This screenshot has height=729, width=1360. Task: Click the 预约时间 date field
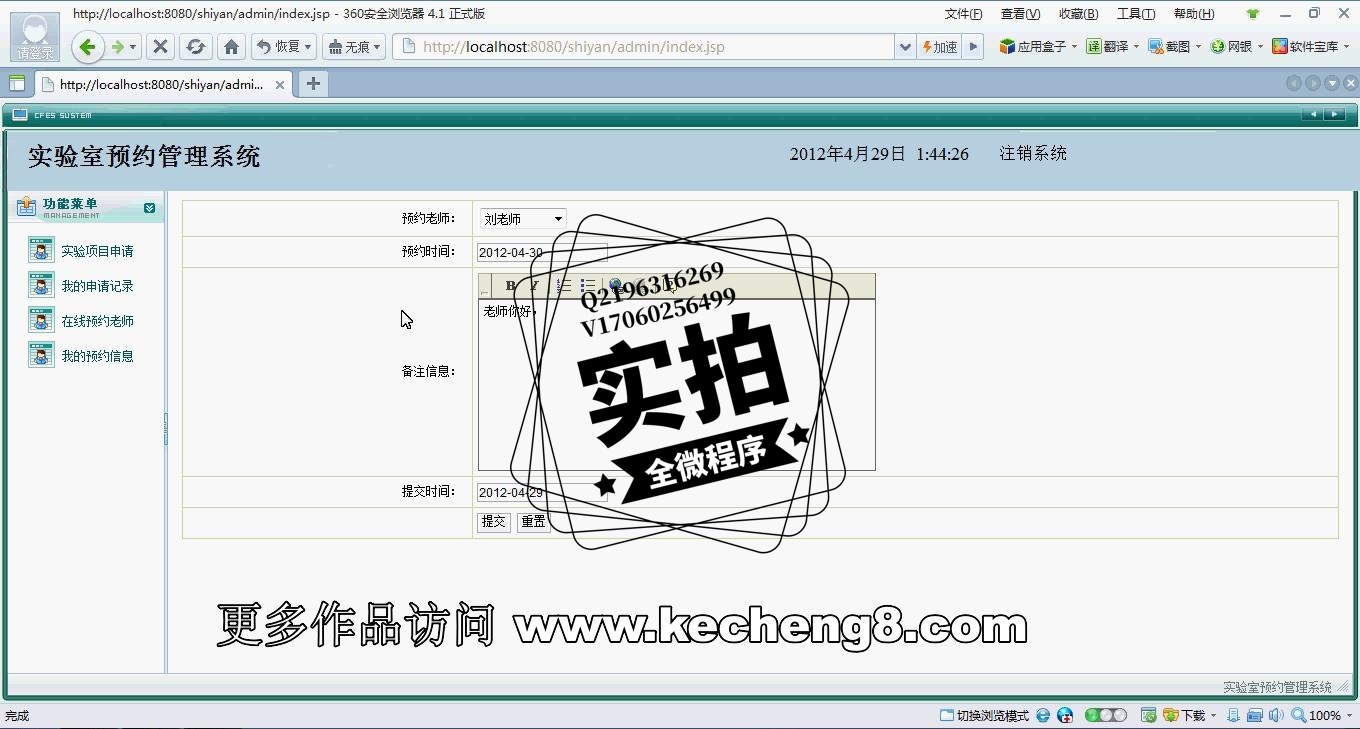542,253
